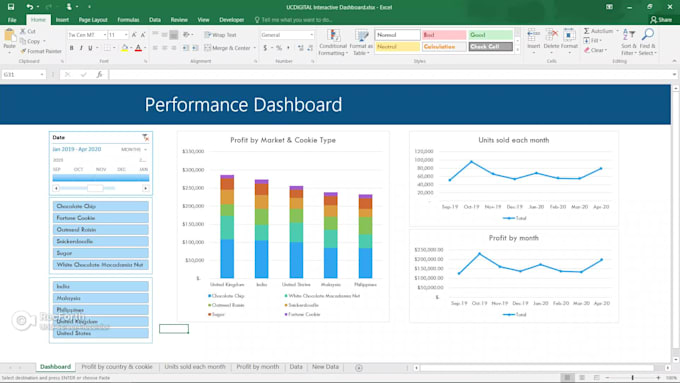Click the Format Painter brush
The height and width of the screenshot is (383, 680).
pyautogui.click(x=23, y=51)
